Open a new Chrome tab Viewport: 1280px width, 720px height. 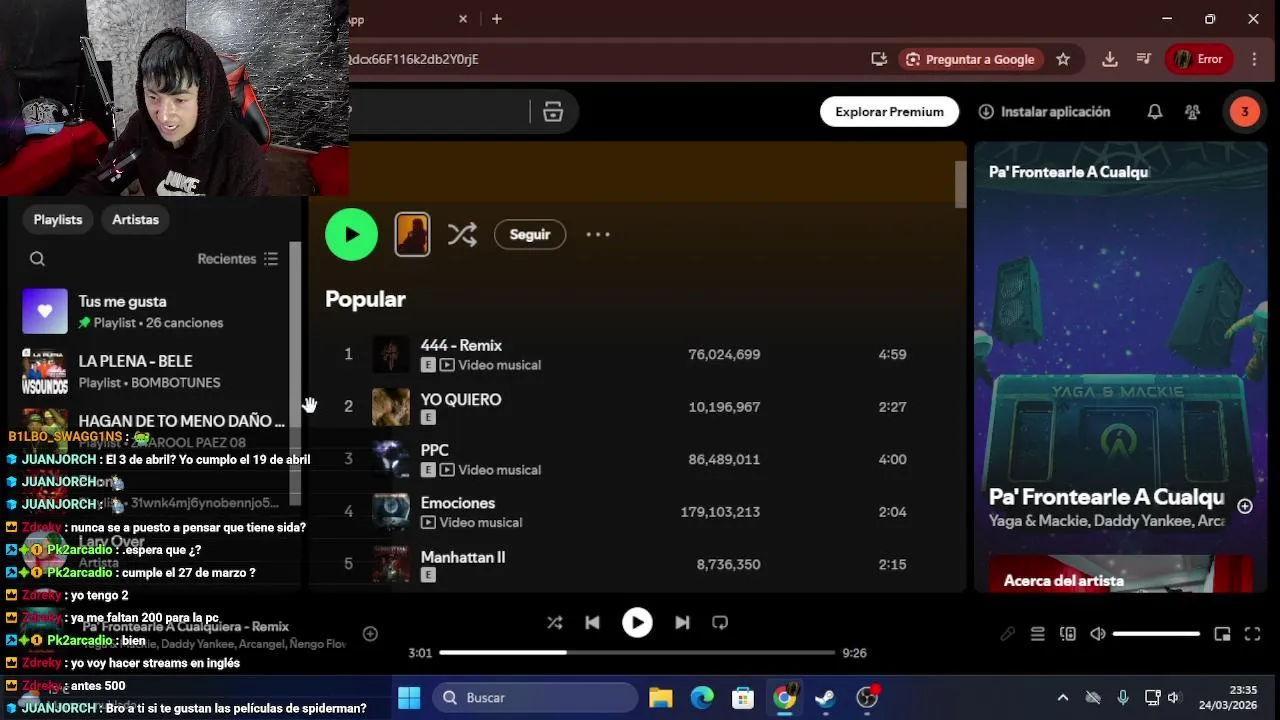[497, 19]
